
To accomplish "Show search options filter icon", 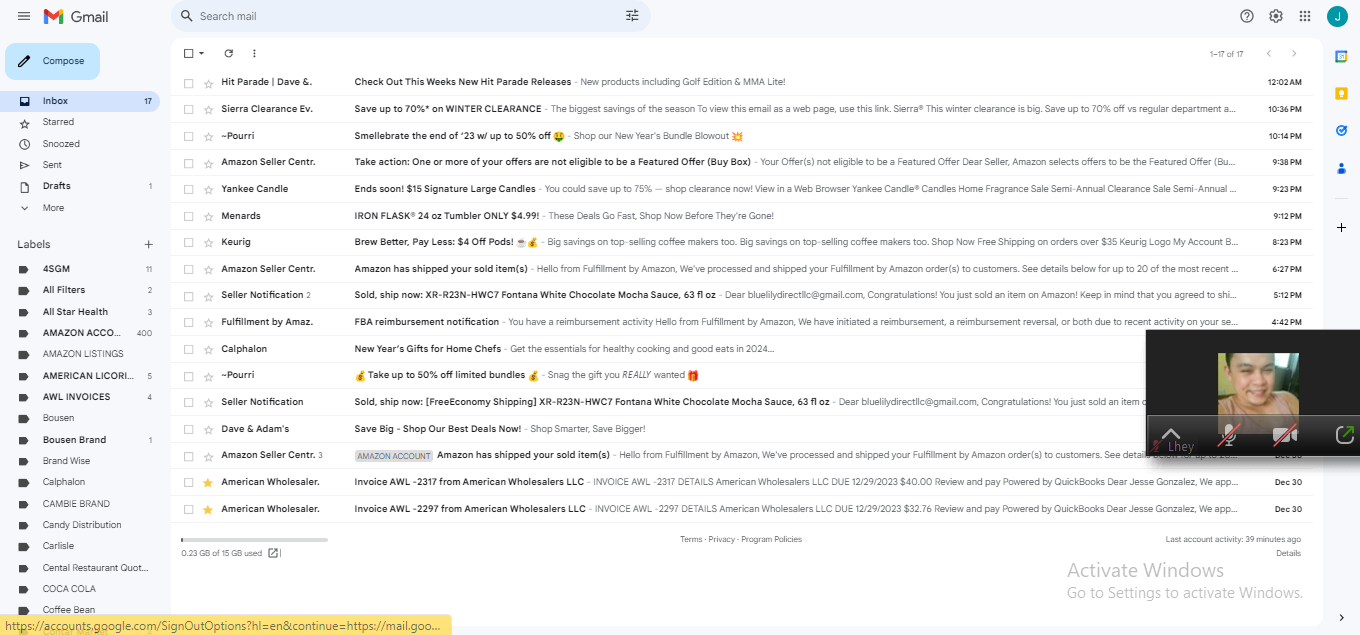I will [x=632, y=16].
